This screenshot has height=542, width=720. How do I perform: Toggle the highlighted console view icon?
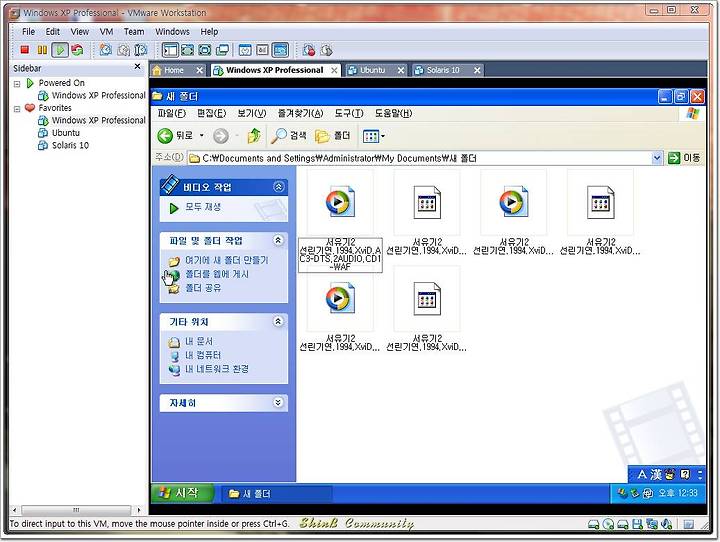[x=281, y=50]
